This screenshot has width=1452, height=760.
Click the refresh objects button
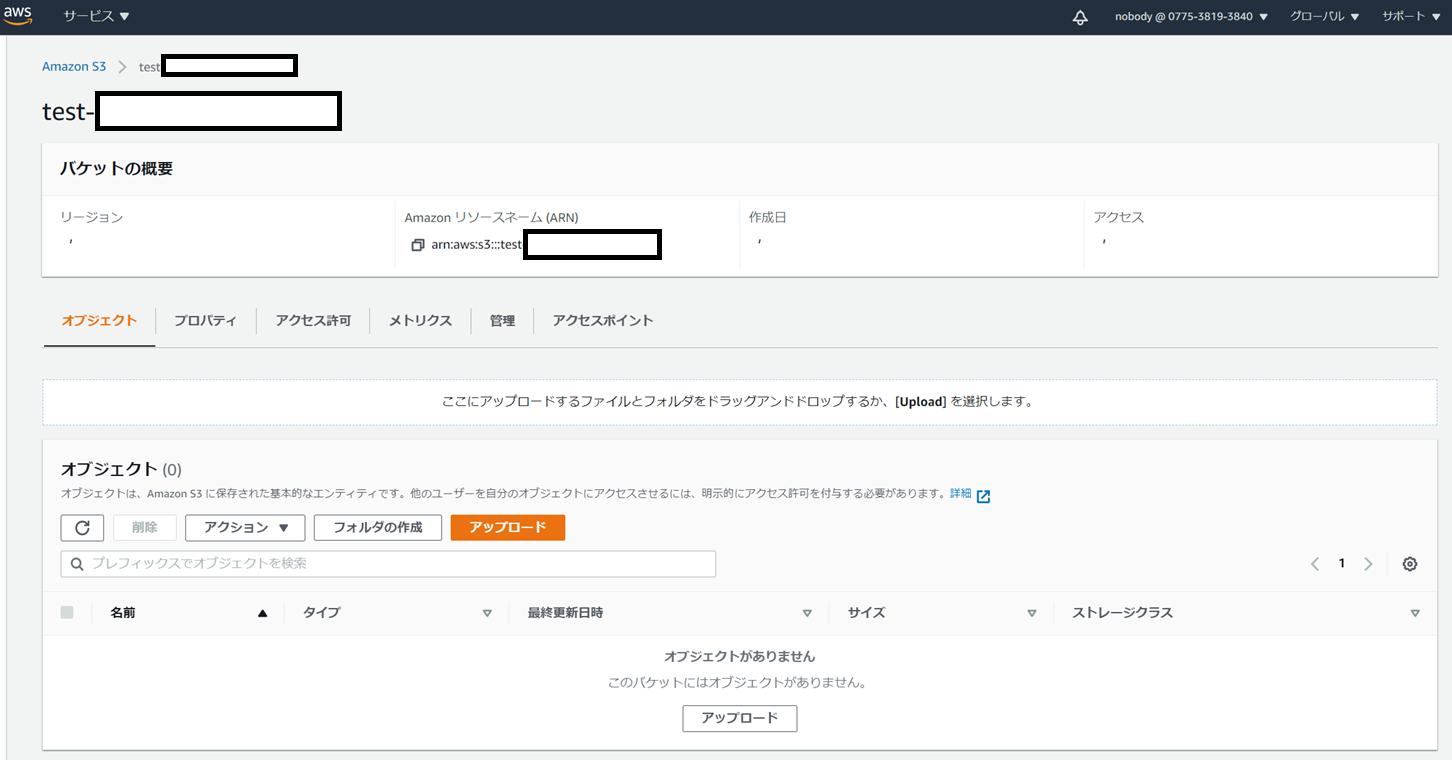(82, 528)
